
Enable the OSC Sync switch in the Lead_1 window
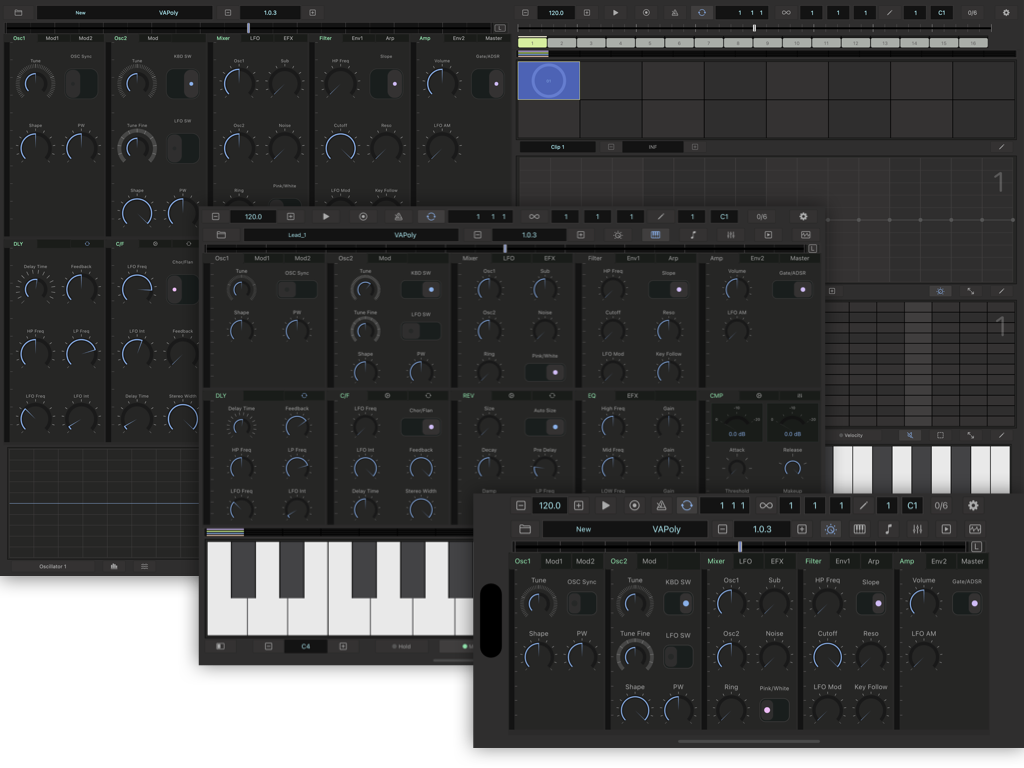tap(297, 290)
